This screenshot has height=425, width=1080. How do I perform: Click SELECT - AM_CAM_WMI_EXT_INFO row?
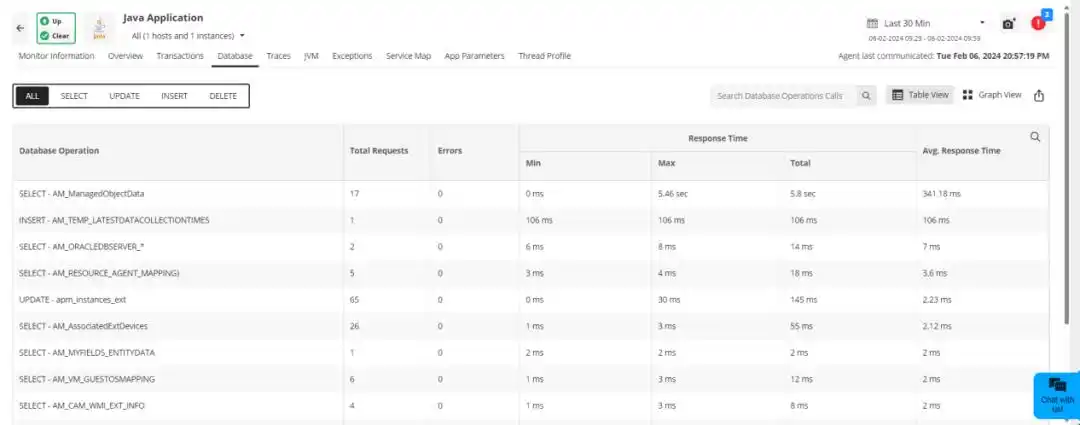tap(530, 406)
